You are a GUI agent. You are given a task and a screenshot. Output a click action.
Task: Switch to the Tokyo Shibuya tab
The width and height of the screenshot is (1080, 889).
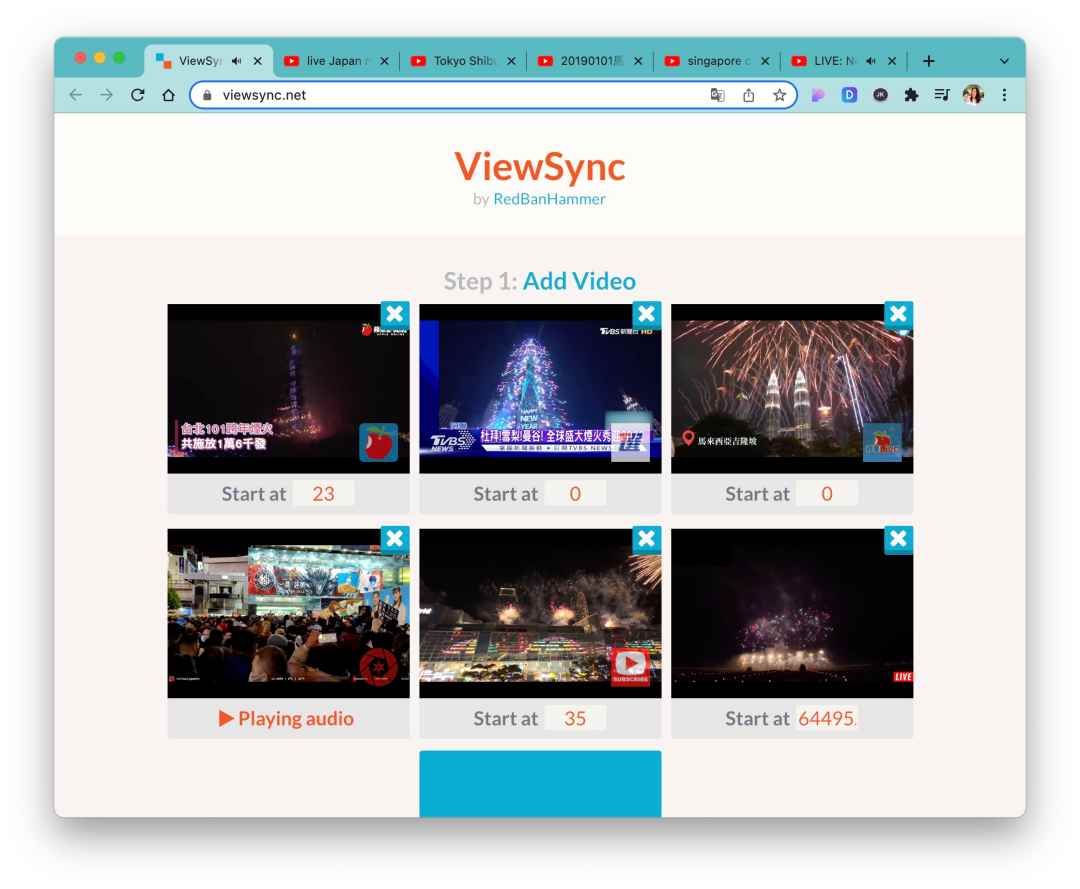pos(463,61)
